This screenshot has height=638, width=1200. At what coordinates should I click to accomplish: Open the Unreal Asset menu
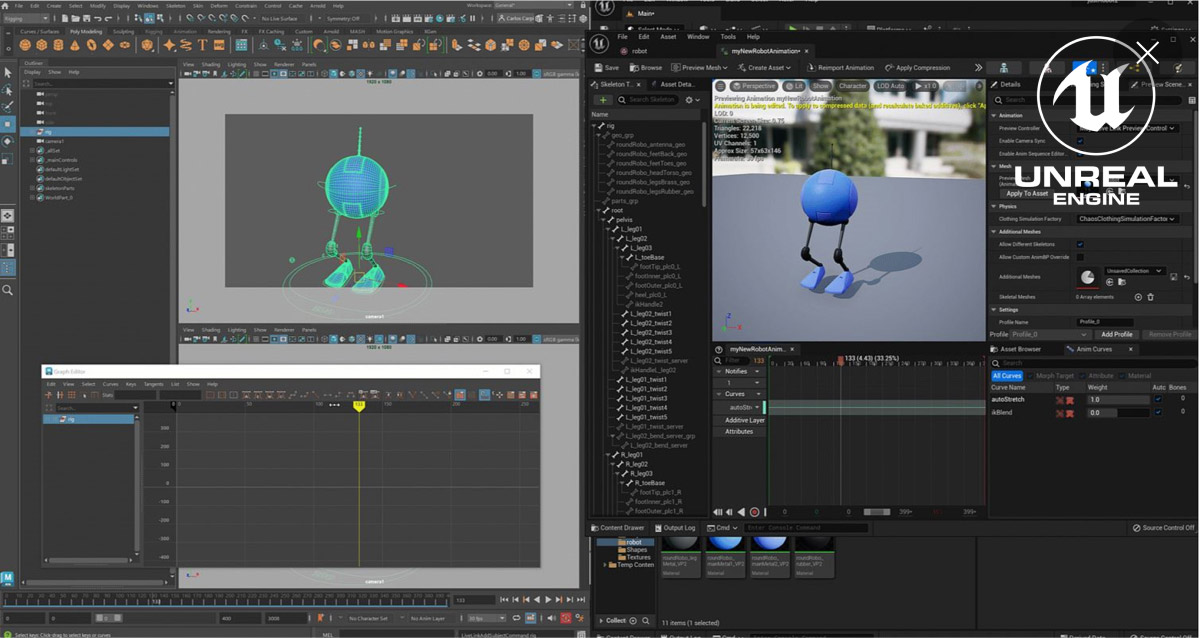pyautogui.click(x=668, y=37)
